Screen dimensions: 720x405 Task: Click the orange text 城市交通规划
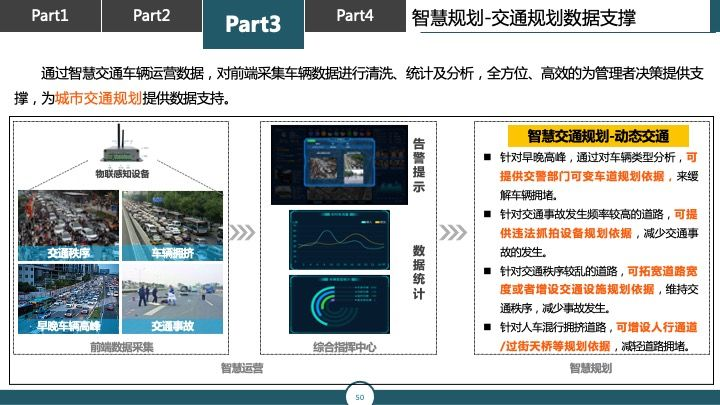click(98, 98)
